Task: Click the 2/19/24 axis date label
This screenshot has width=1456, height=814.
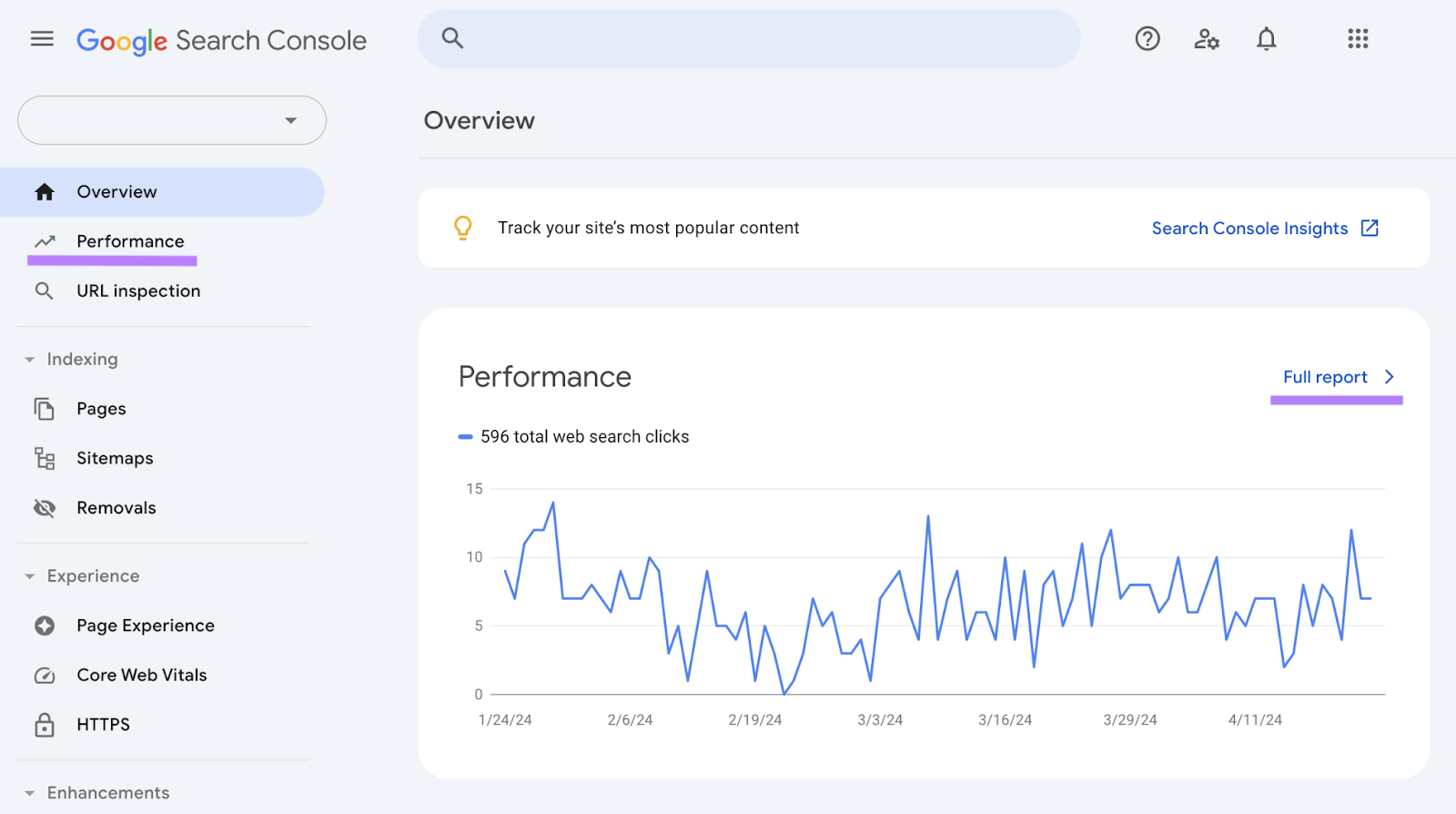Action: 755,720
